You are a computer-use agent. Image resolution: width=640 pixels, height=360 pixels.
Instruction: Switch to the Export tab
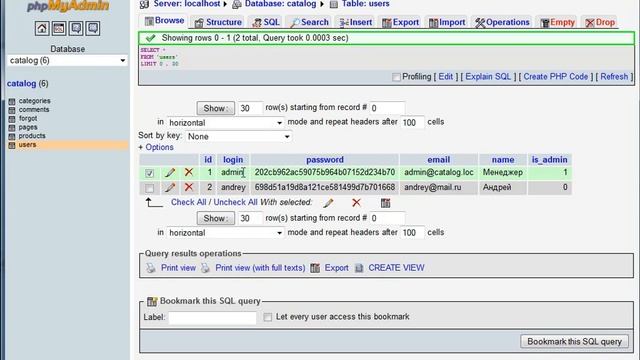(x=401, y=22)
